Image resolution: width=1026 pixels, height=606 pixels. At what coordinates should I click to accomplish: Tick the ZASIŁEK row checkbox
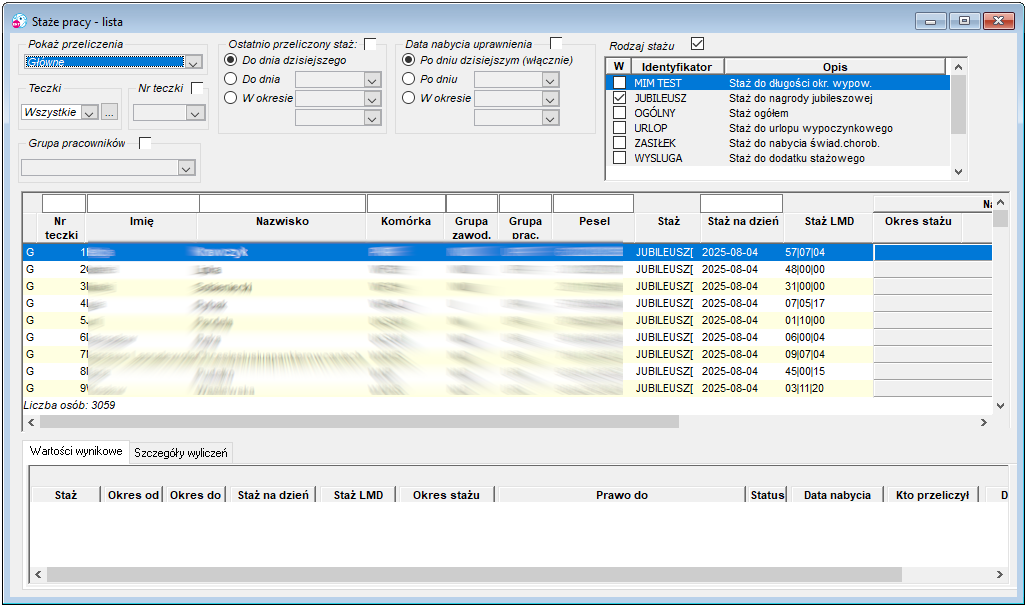[x=619, y=143]
